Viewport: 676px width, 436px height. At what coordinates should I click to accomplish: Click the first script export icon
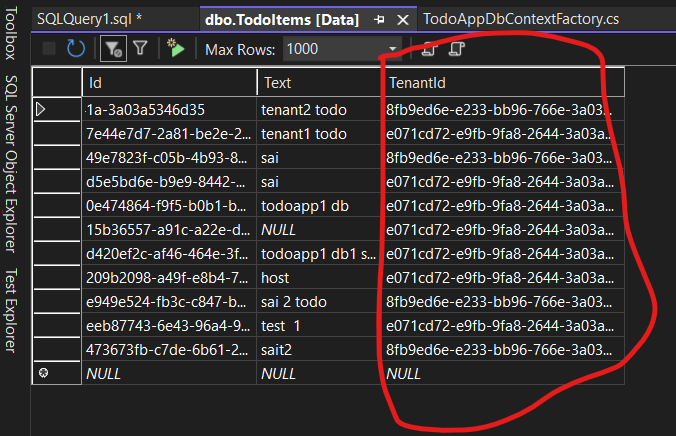[429, 48]
